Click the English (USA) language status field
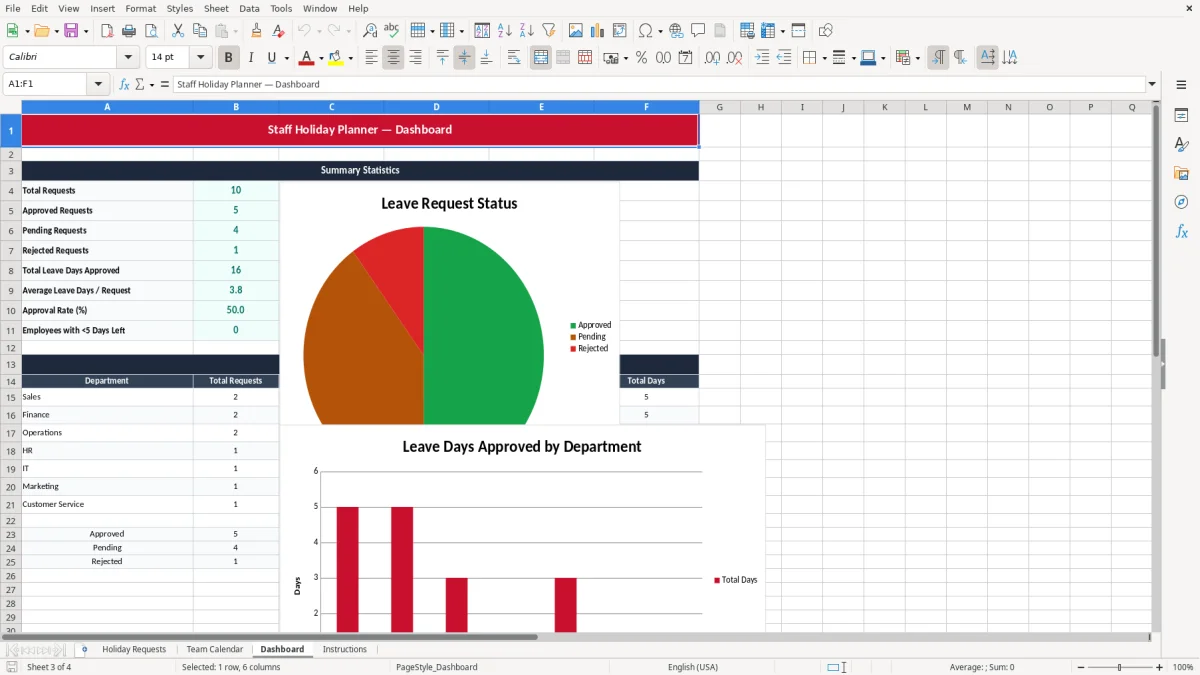 click(693, 667)
